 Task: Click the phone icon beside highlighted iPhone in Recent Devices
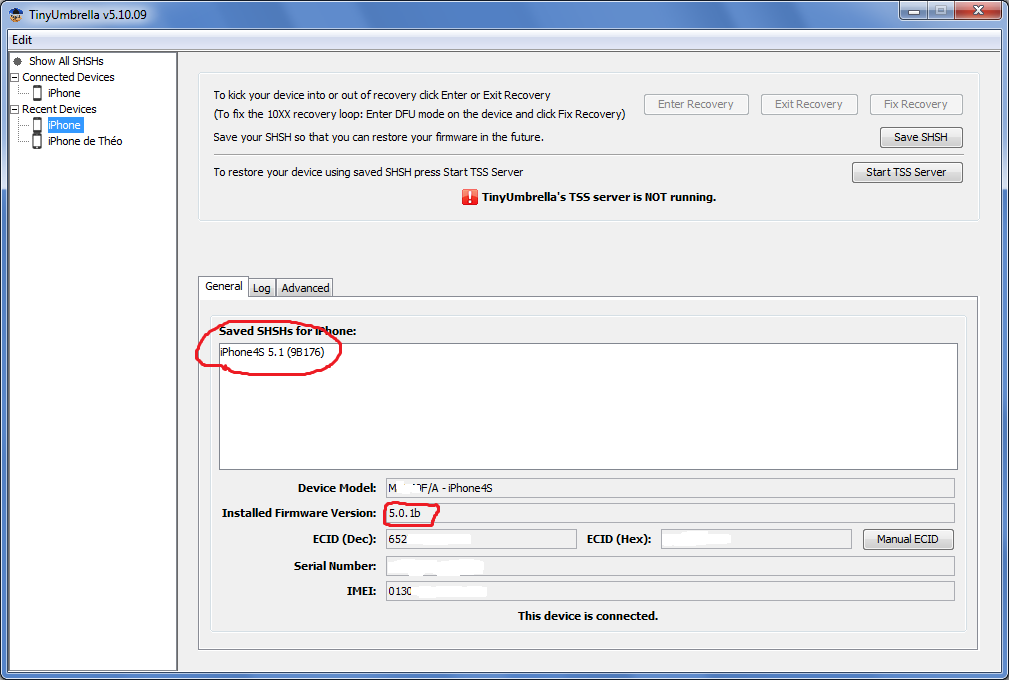pos(37,125)
